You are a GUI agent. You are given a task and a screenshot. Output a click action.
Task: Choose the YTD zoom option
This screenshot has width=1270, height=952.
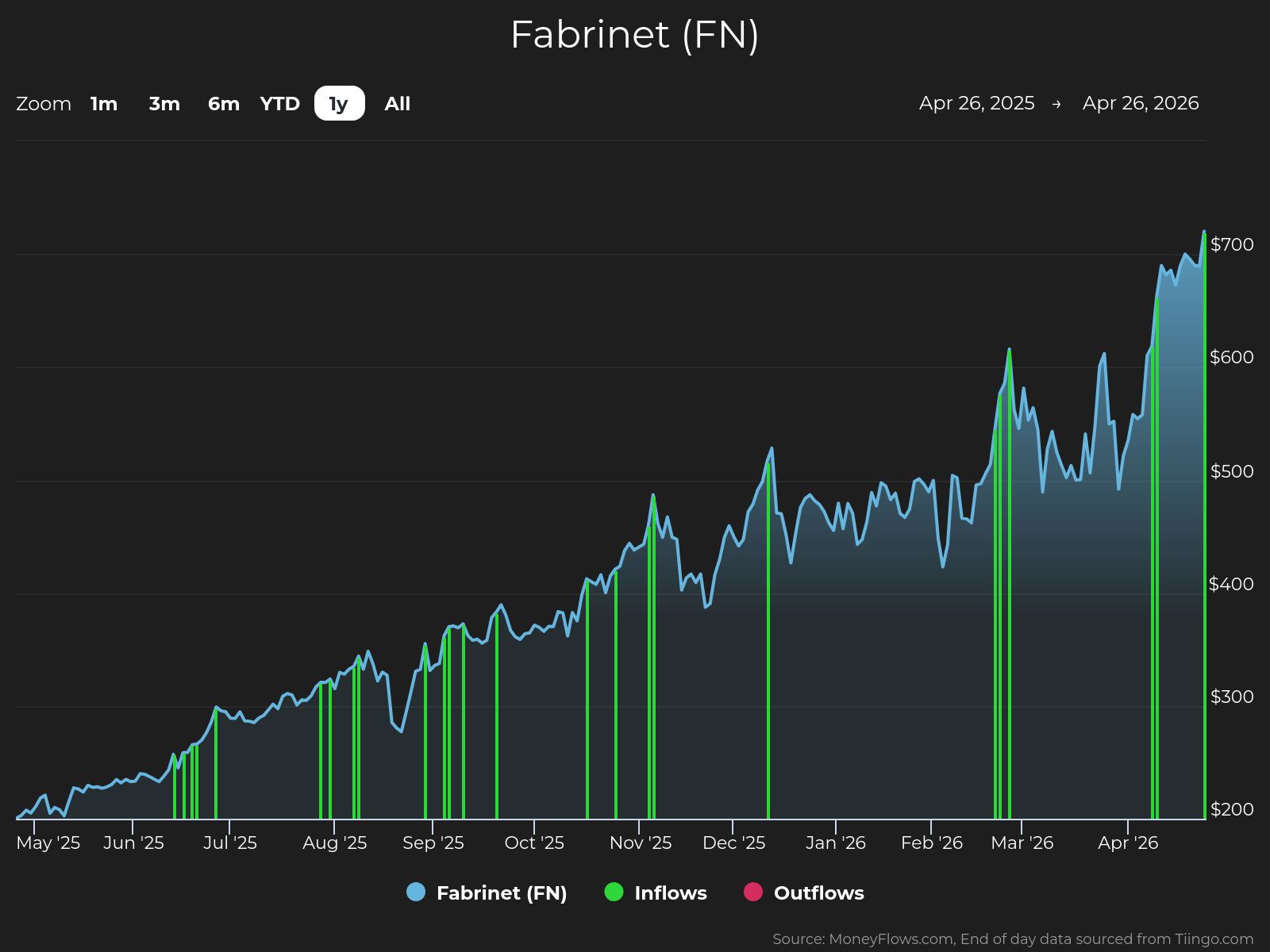click(x=279, y=104)
